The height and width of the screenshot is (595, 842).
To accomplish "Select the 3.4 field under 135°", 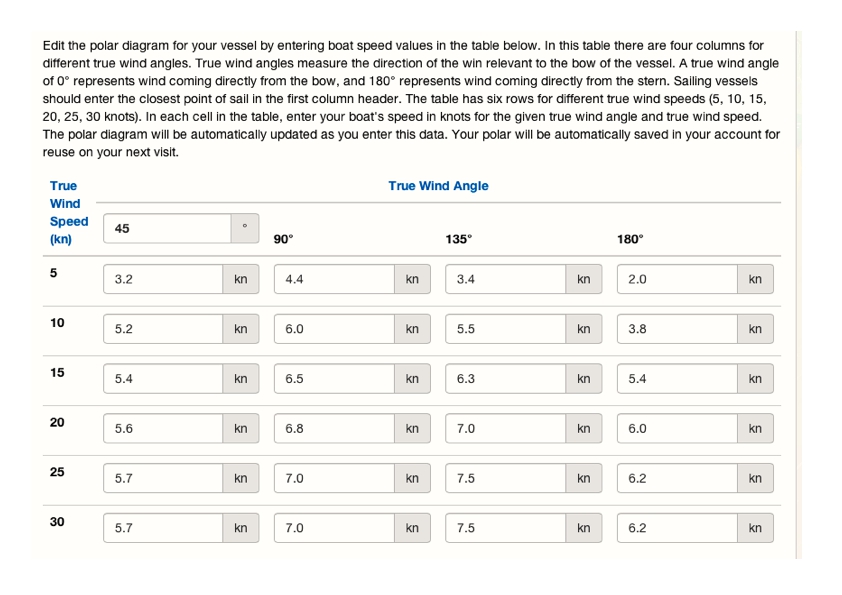I will [x=505, y=279].
